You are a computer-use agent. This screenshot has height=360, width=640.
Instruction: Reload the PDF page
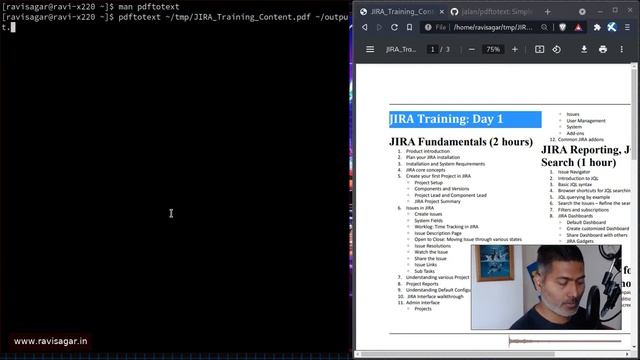[394, 27]
